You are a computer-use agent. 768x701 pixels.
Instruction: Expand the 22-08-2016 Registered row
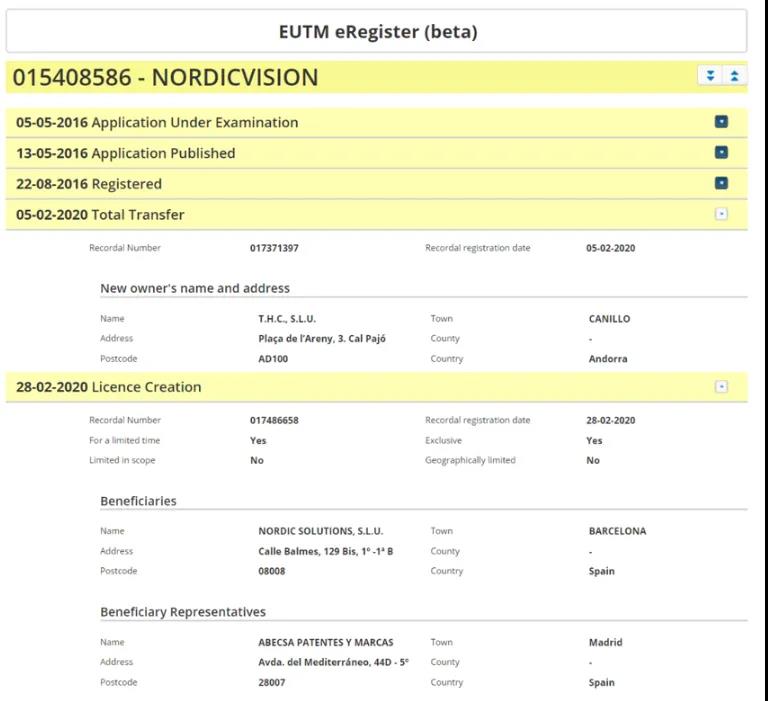(x=721, y=183)
